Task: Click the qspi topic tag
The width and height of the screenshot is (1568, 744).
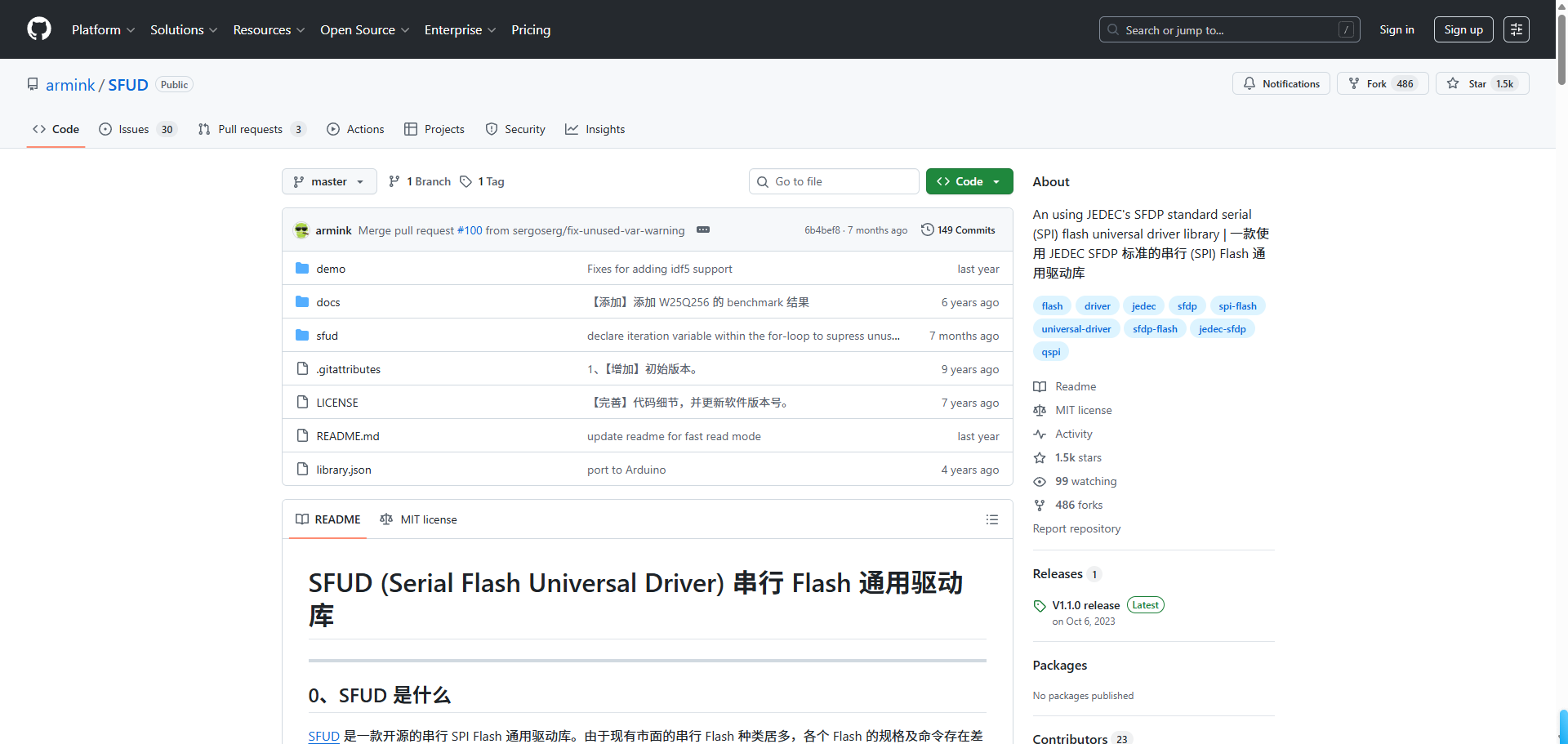Action: pos(1051,352)
